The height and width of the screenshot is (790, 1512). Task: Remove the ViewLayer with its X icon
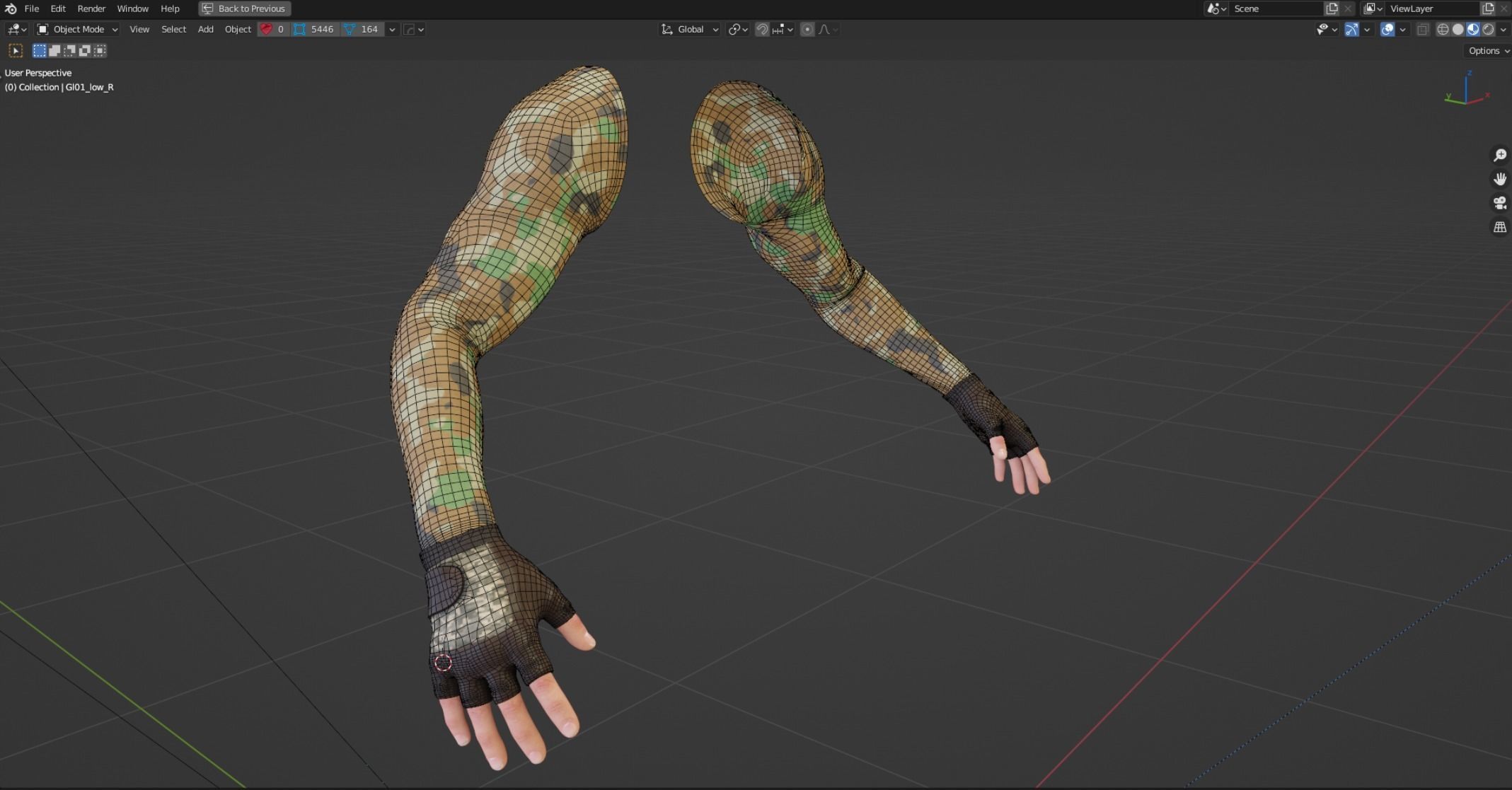click(1504, 8)
